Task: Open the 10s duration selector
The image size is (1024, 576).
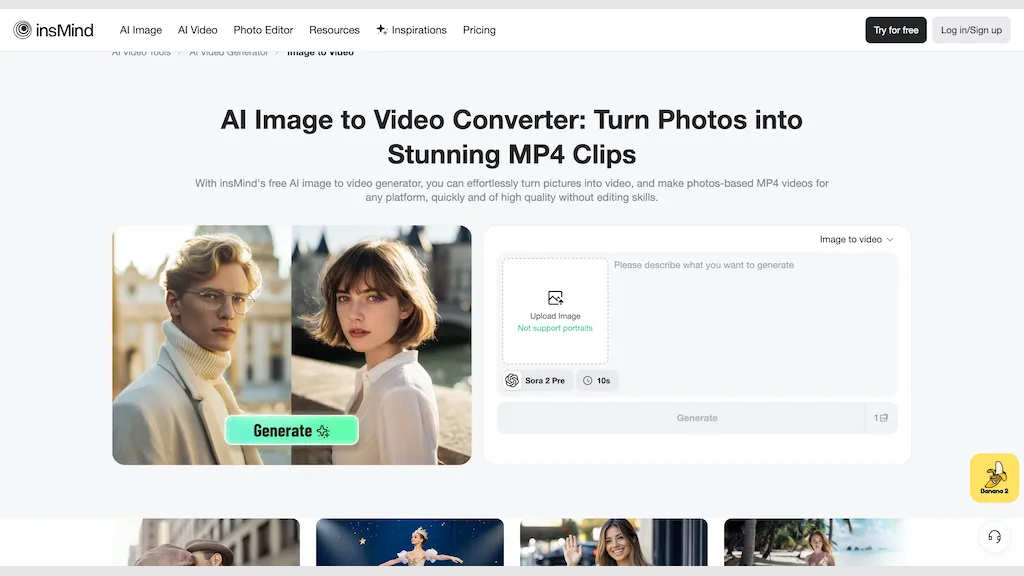Action: (597, 381)
